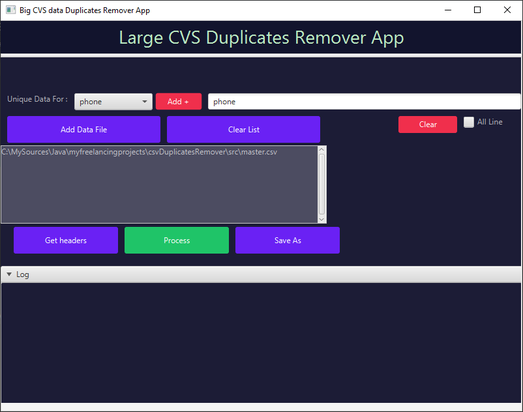This screenshot has height=412, width=523.
Task: Start the green Process button
Action: (177, 240)
